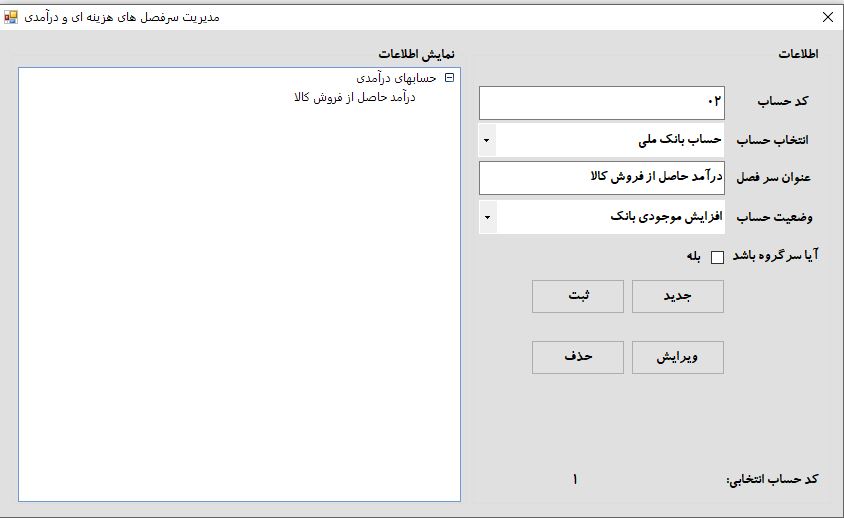This screenshot has width=844, height=518.
Task: Click the application icon in the title bar
Action: [10, 17]
